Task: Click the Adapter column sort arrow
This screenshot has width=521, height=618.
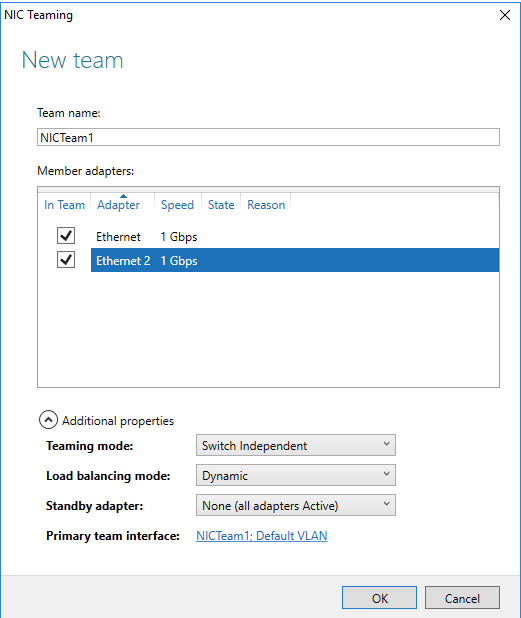Action: tap(123, 196)
